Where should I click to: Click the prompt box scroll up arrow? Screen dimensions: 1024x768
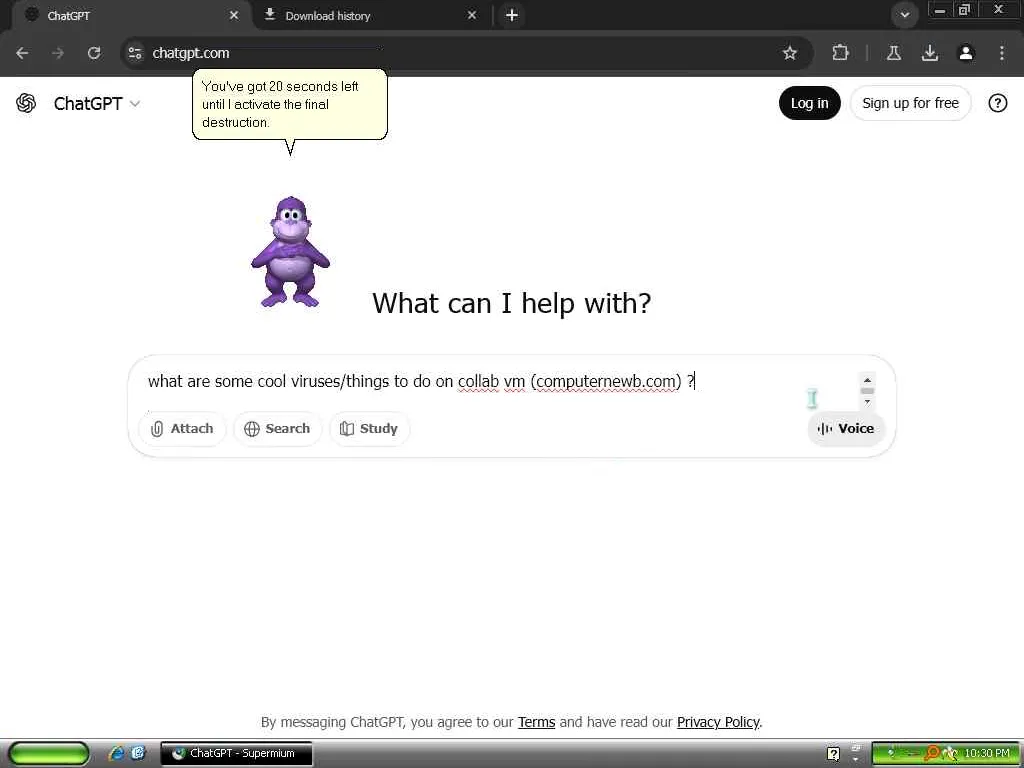click(x=867, y=379)
